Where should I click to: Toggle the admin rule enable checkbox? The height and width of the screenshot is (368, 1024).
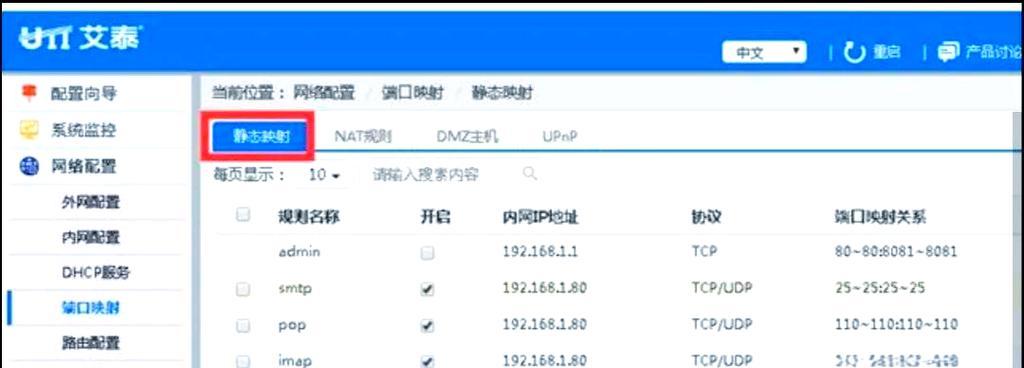(x=427, y=253)
